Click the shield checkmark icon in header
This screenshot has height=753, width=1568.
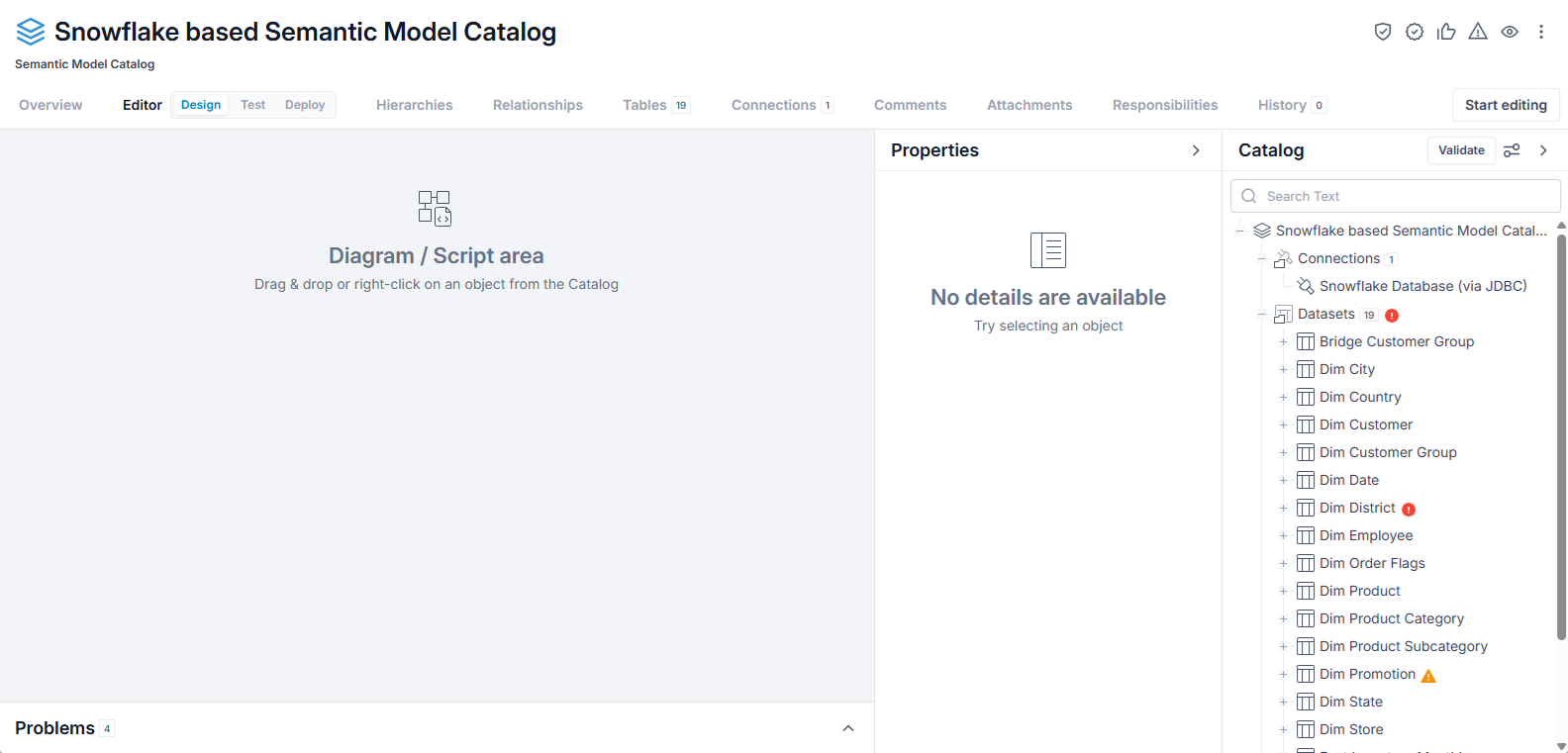click(1383, 32)
